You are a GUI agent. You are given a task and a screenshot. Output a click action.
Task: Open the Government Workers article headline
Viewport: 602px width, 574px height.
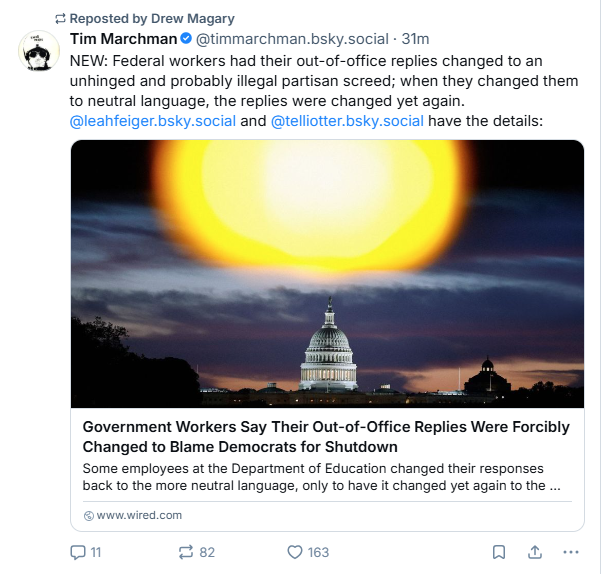click(326, 436)
